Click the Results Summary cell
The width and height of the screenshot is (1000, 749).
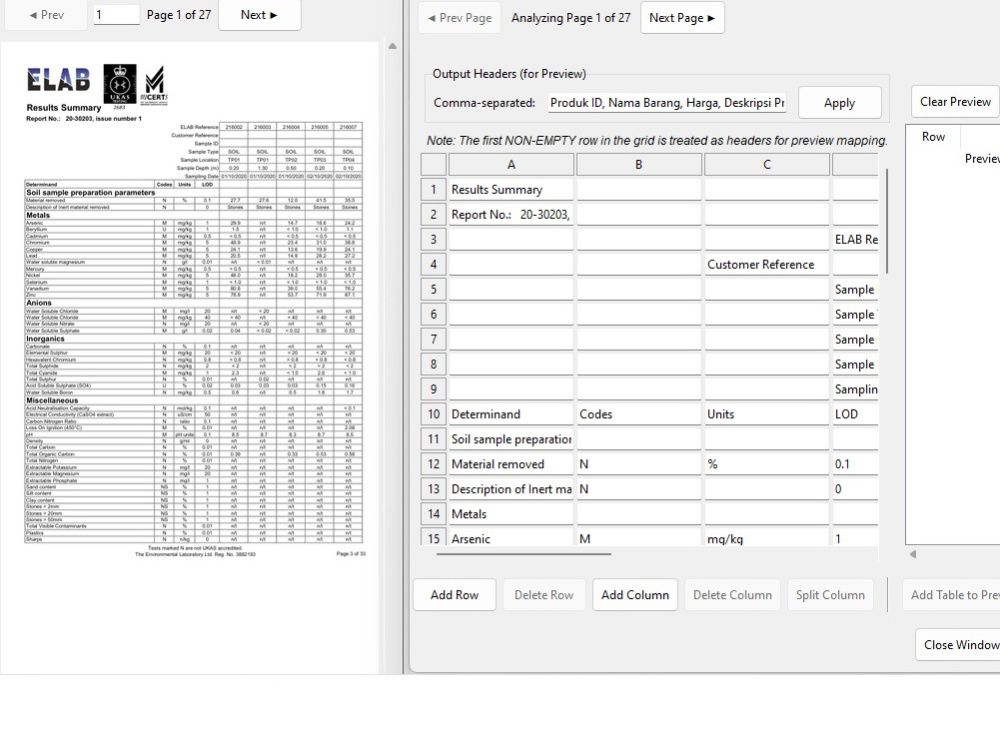coord(511,189)
